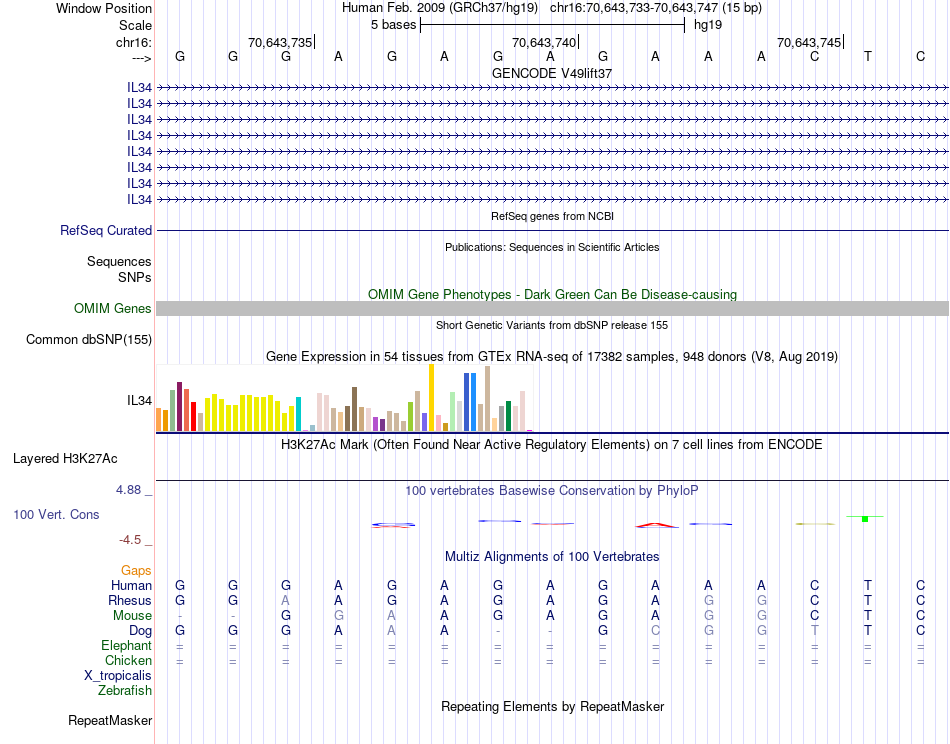Image resolution: width=950 pixels, height=744 pixels.
Task: Select the X_tropicalis alignment row label
Action: (x=118, y=676)
